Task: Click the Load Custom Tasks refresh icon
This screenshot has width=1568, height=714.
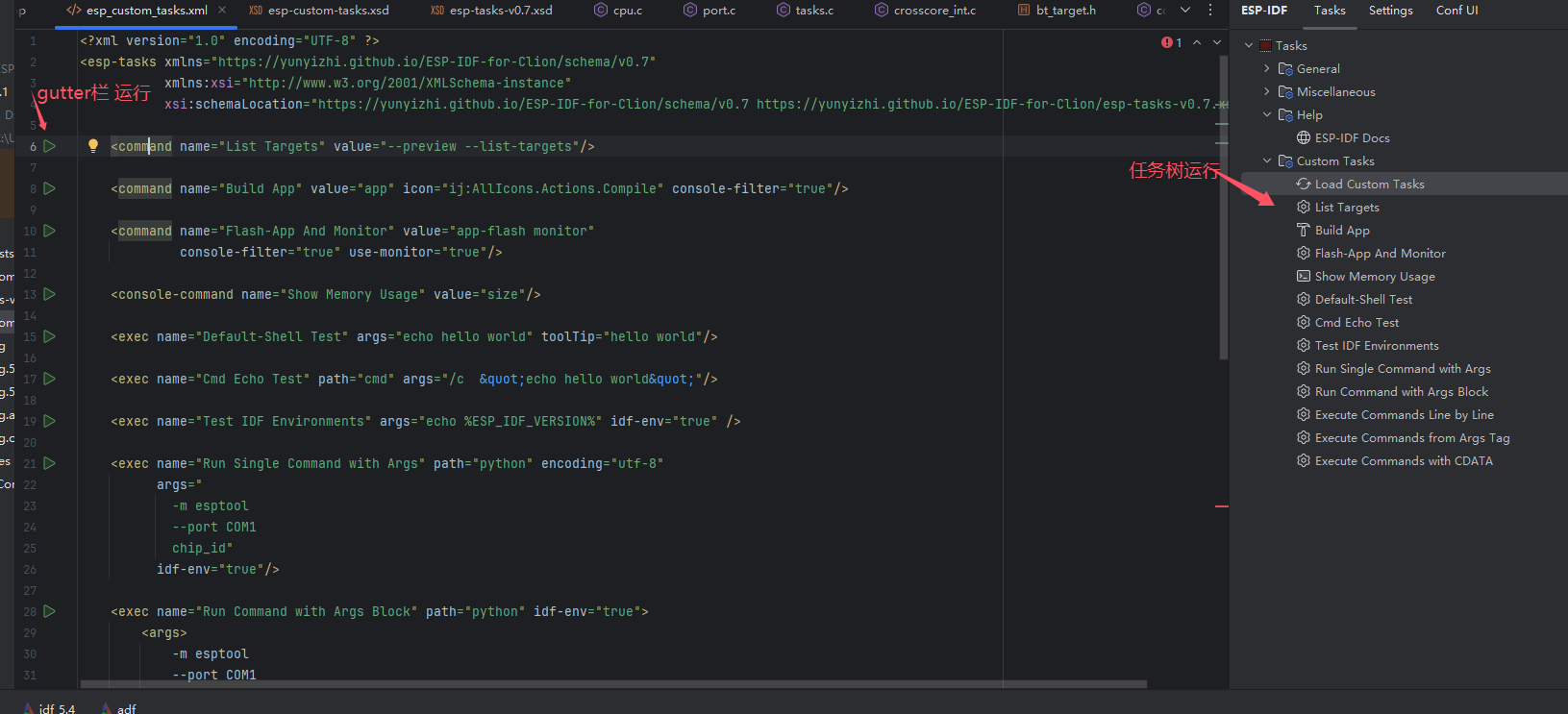Action: pyautogui.click(x=1304, y=184)
